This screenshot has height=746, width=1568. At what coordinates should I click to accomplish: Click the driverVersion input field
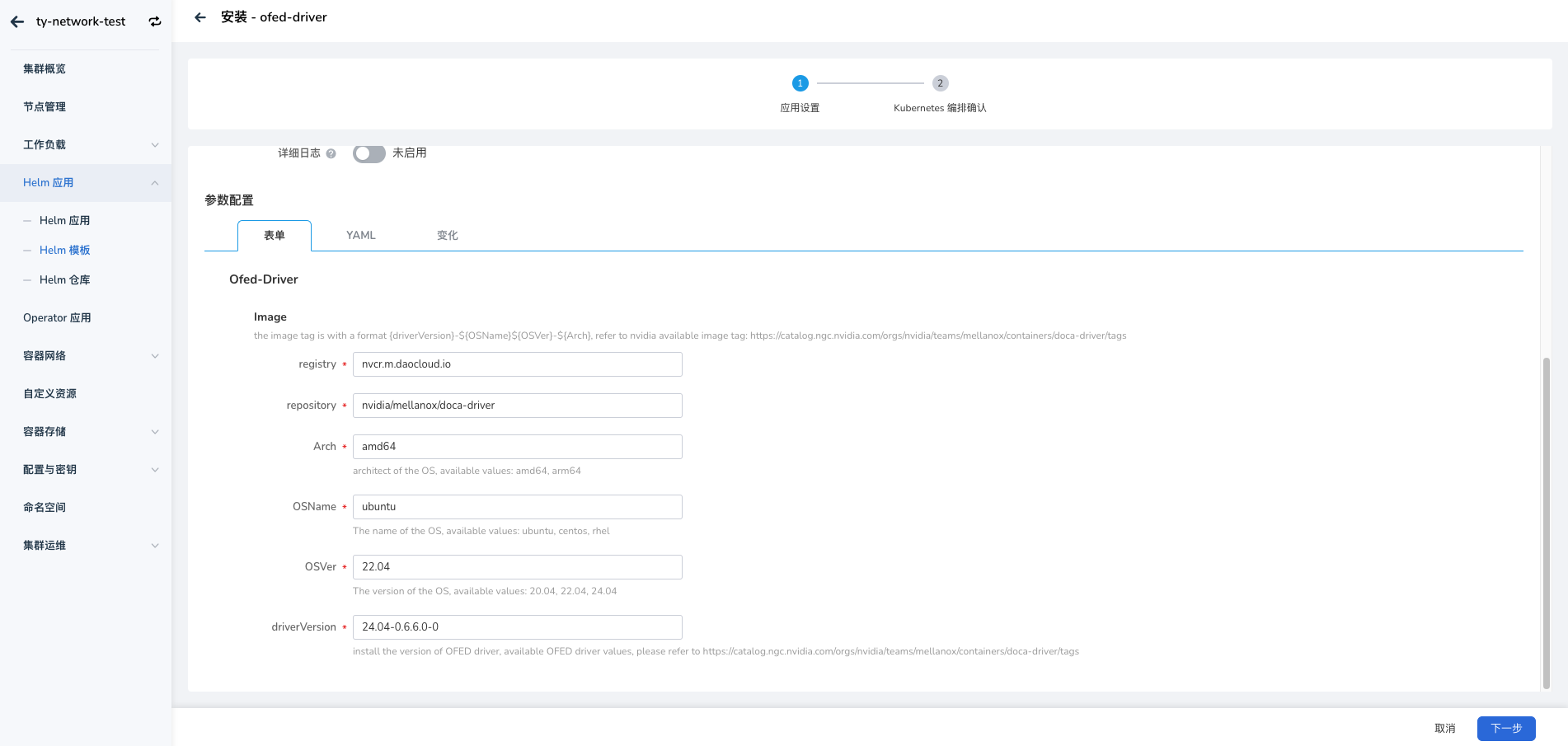(517, 627)
